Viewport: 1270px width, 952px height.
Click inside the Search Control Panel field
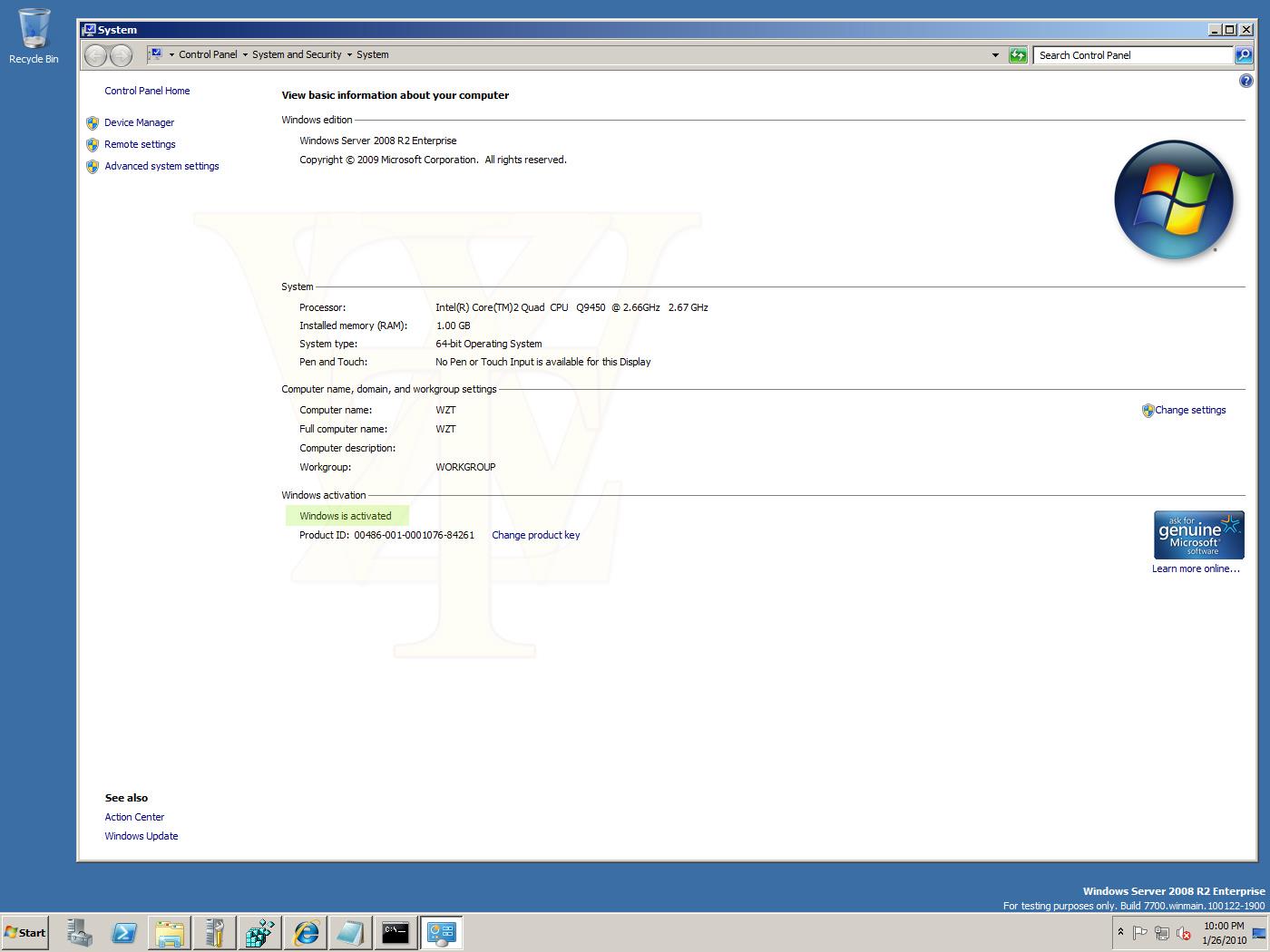pos(1134,55)
